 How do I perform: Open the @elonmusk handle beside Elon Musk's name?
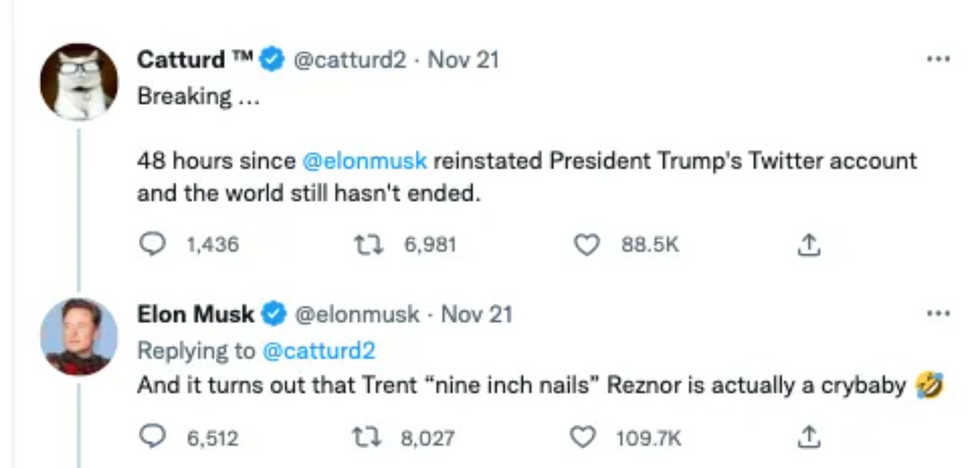tap(356, 314)
